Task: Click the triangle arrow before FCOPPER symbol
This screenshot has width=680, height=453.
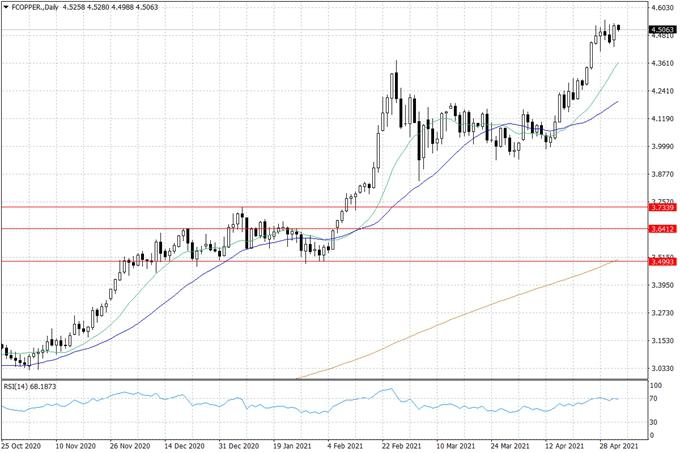Action: (6, 7)
